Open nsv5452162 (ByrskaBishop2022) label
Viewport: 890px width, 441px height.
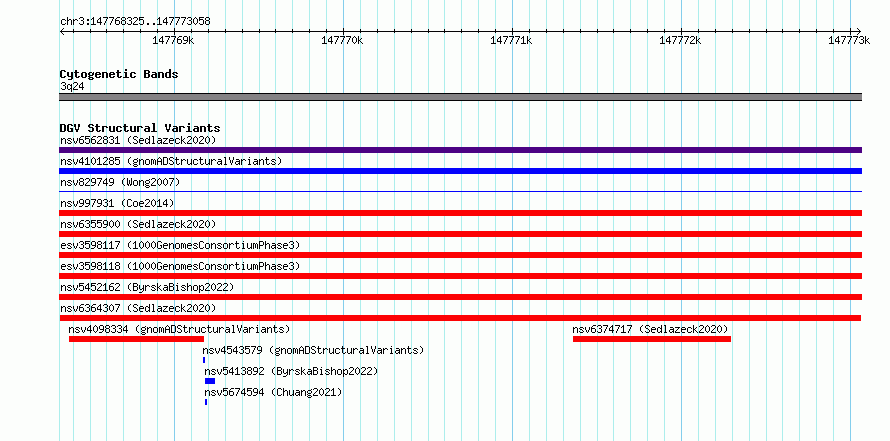click(147, 287)
